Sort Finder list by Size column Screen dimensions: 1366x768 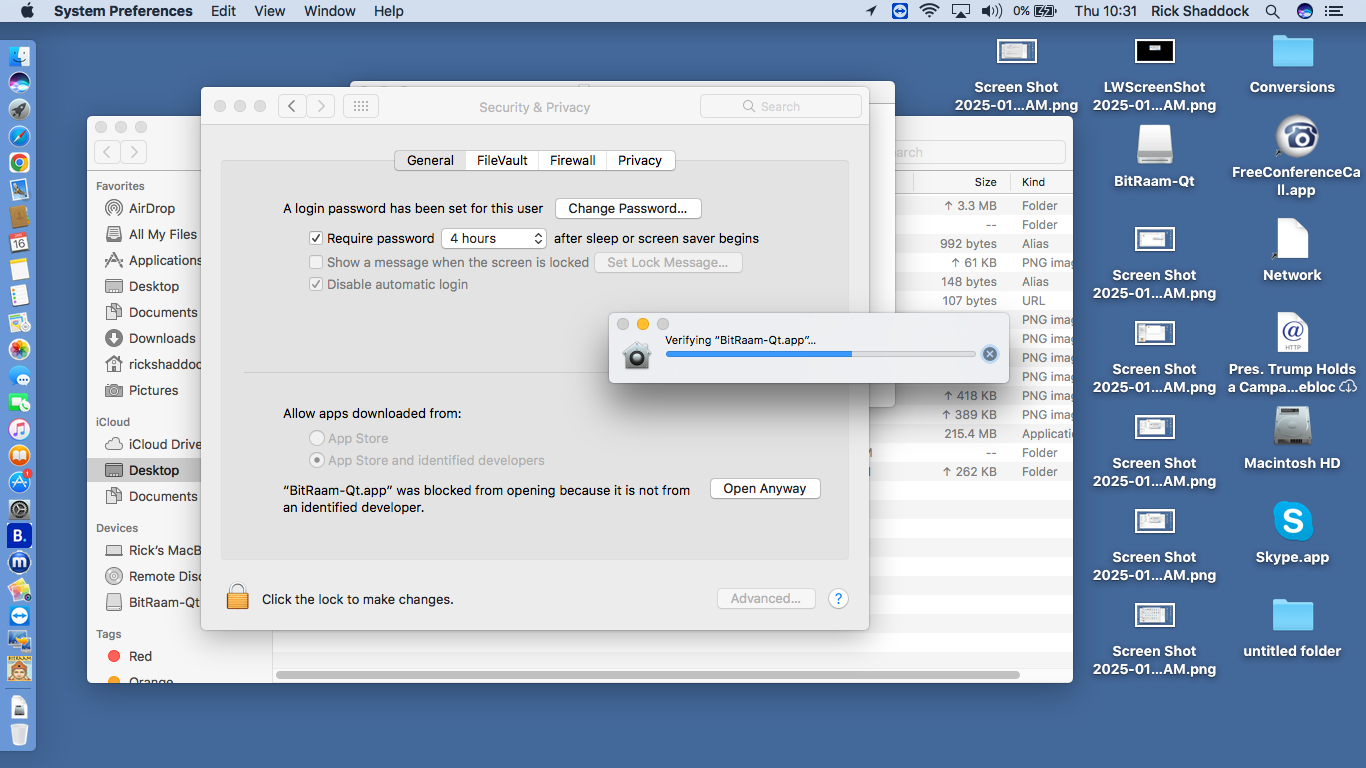pyautogui.click(x=985, y=182)
